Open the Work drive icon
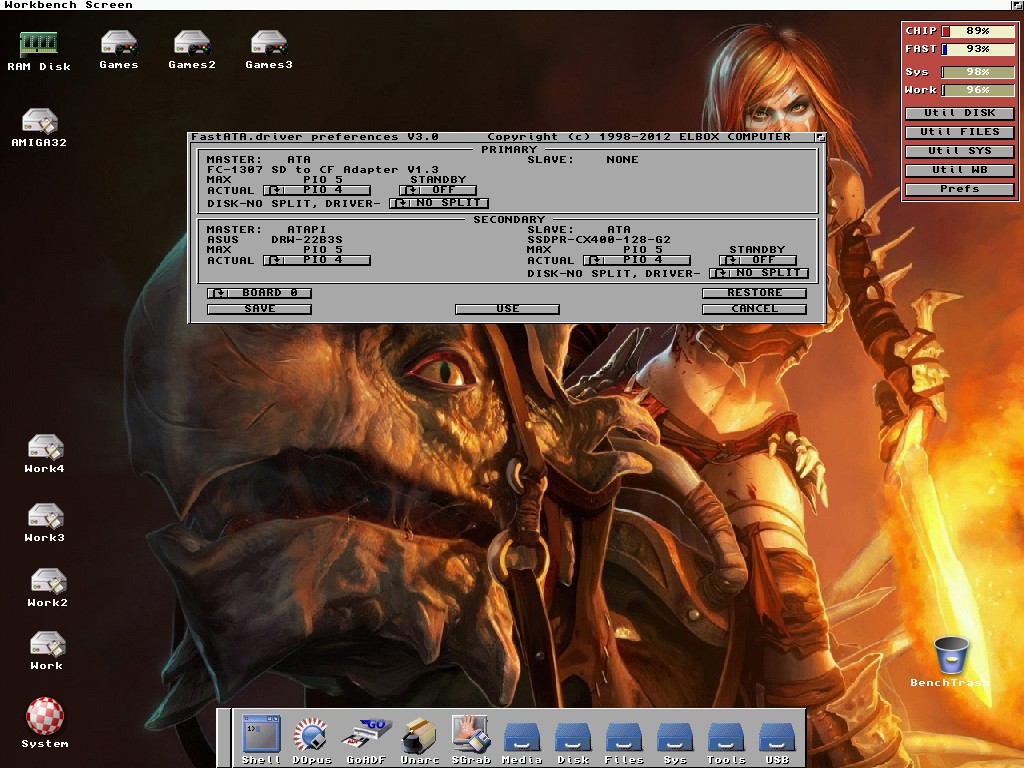This screenshot has height=768, width=1024. (46, 650)
